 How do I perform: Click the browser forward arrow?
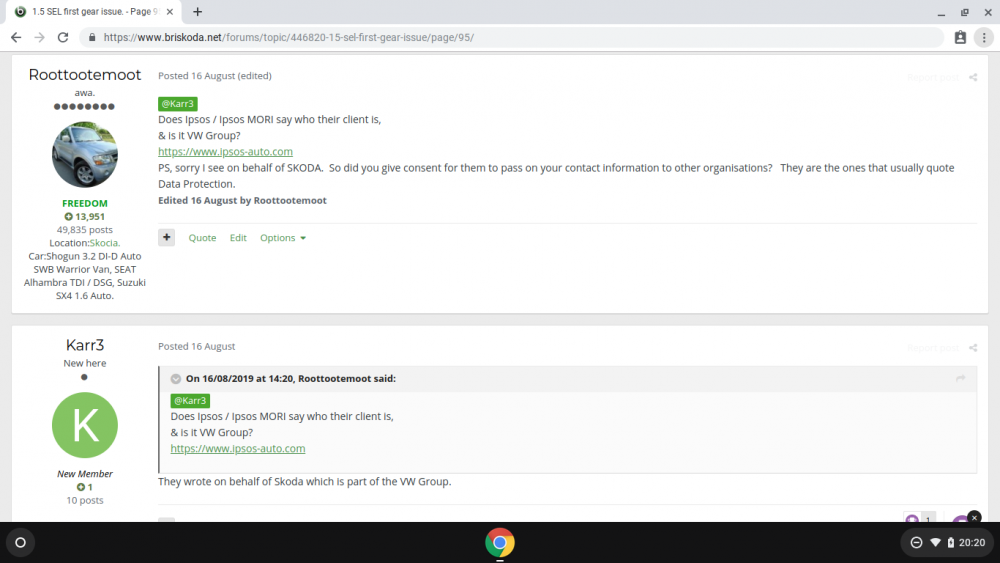click(x=40, y=38)
